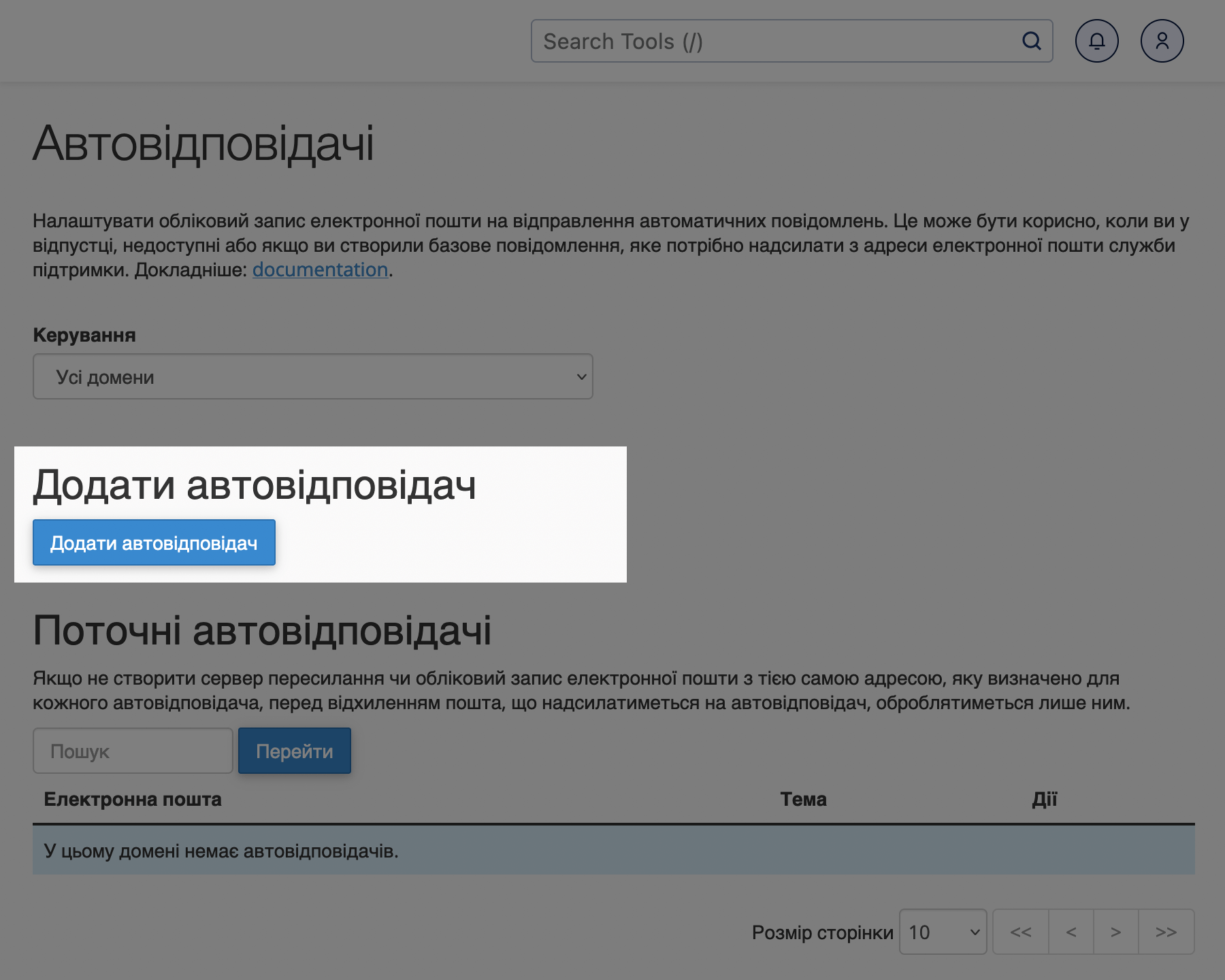The image size is (1225, 980).
Task: Open the notifications bell icon
Action: point(1097,41)
